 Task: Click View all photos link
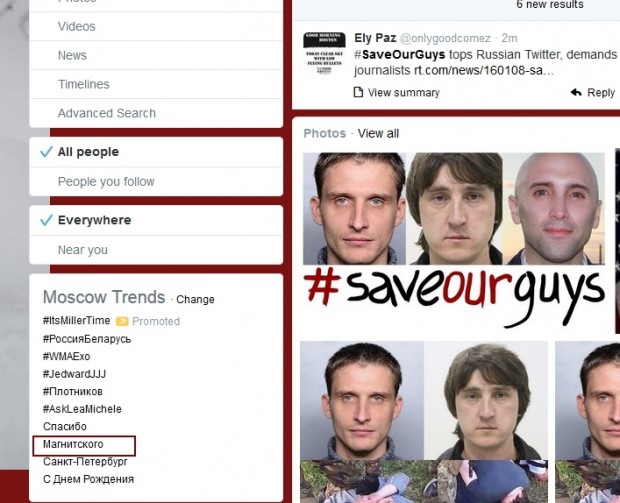click(378, 134)
